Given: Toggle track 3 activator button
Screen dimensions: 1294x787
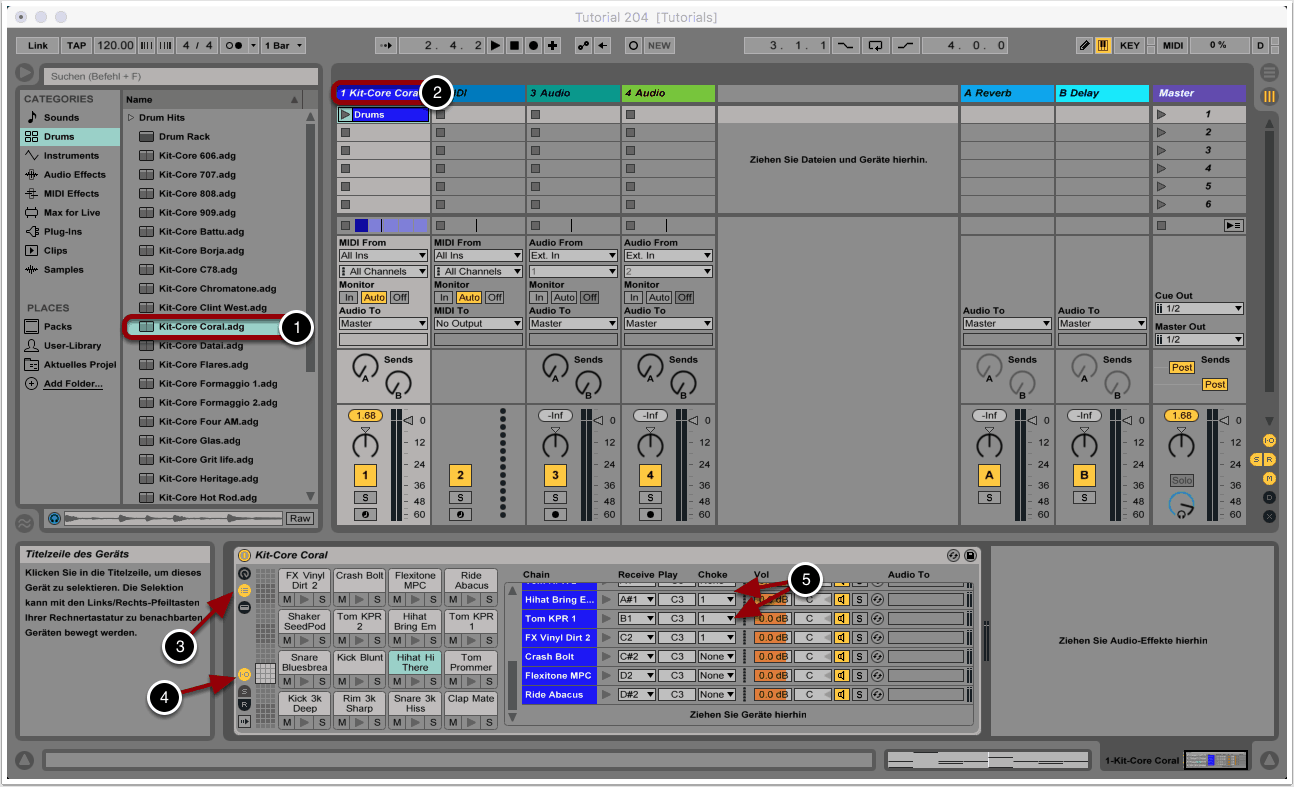Looking at the screenshot, I should [x=554, y=476].
